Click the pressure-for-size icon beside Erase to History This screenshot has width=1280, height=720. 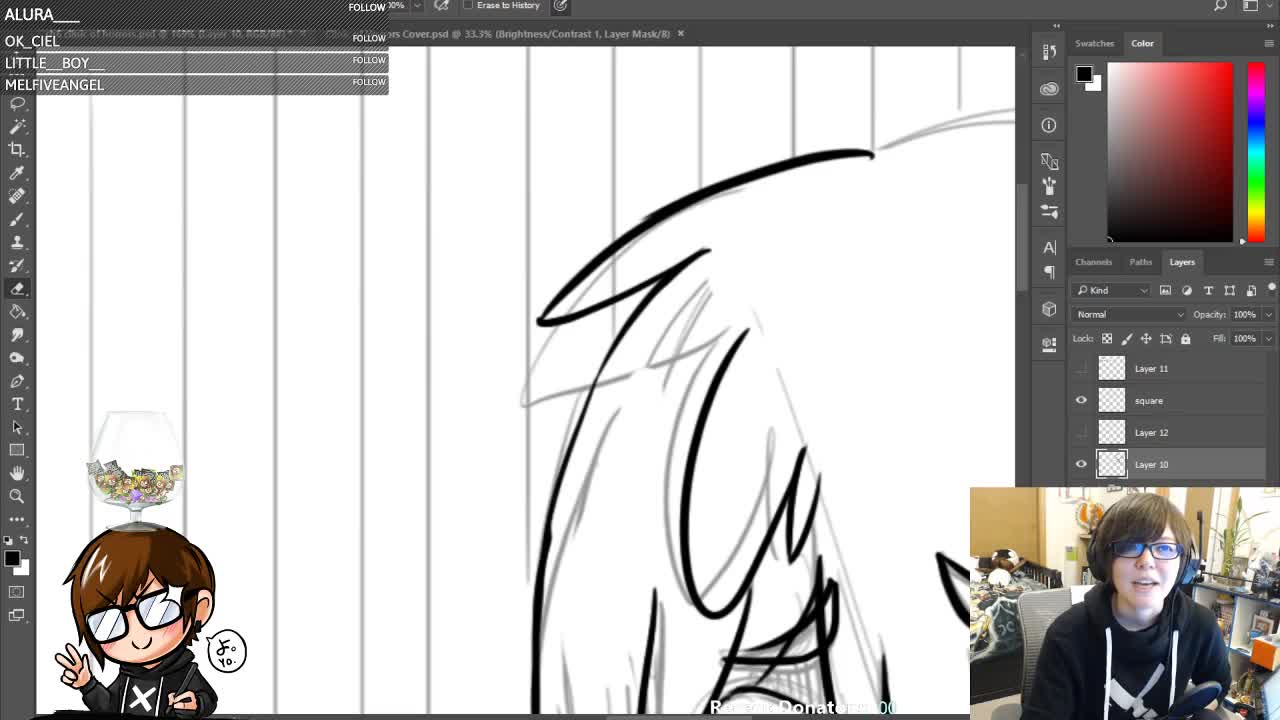tap(561, 6)
